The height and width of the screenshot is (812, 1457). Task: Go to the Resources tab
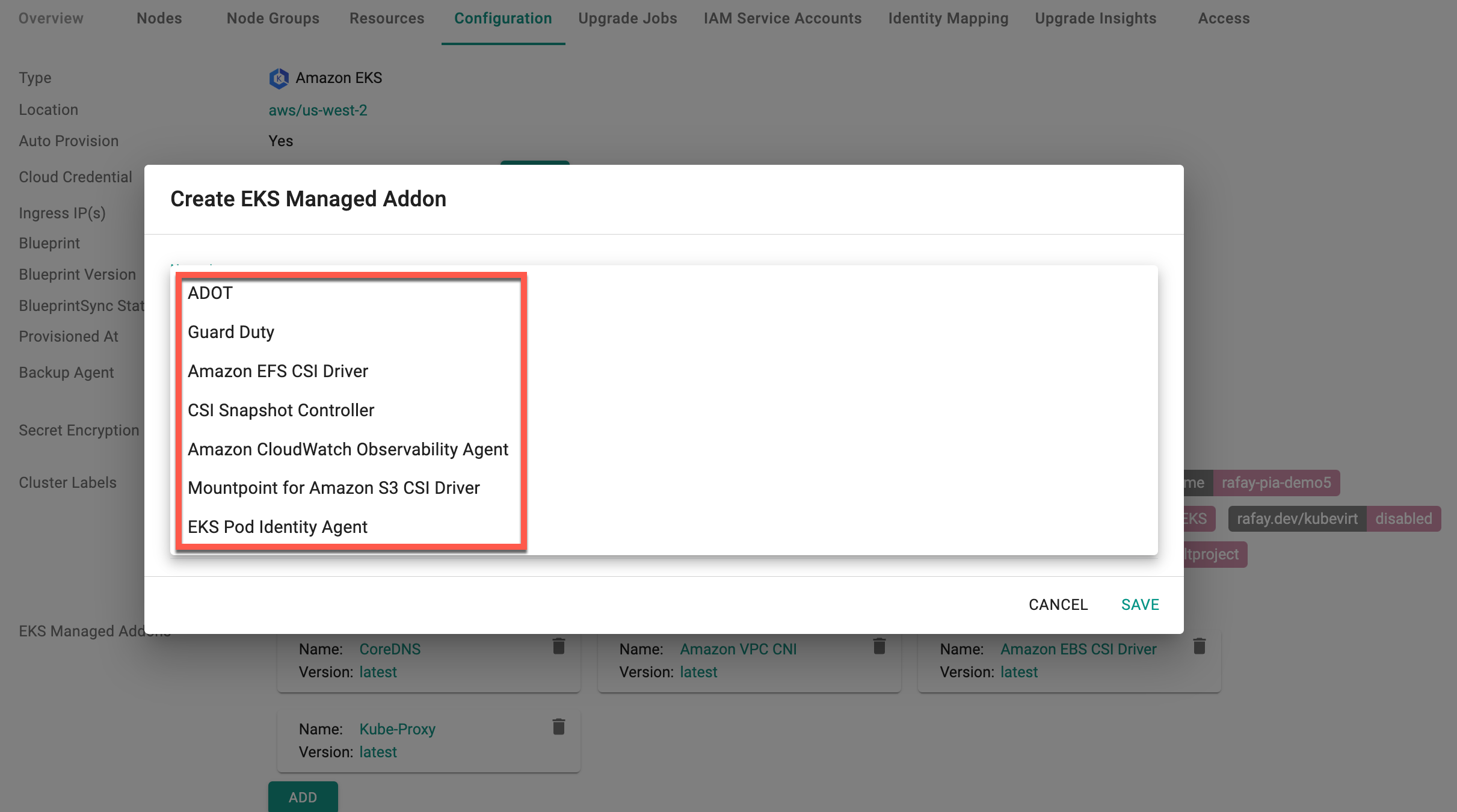click(x=387, y=19)
